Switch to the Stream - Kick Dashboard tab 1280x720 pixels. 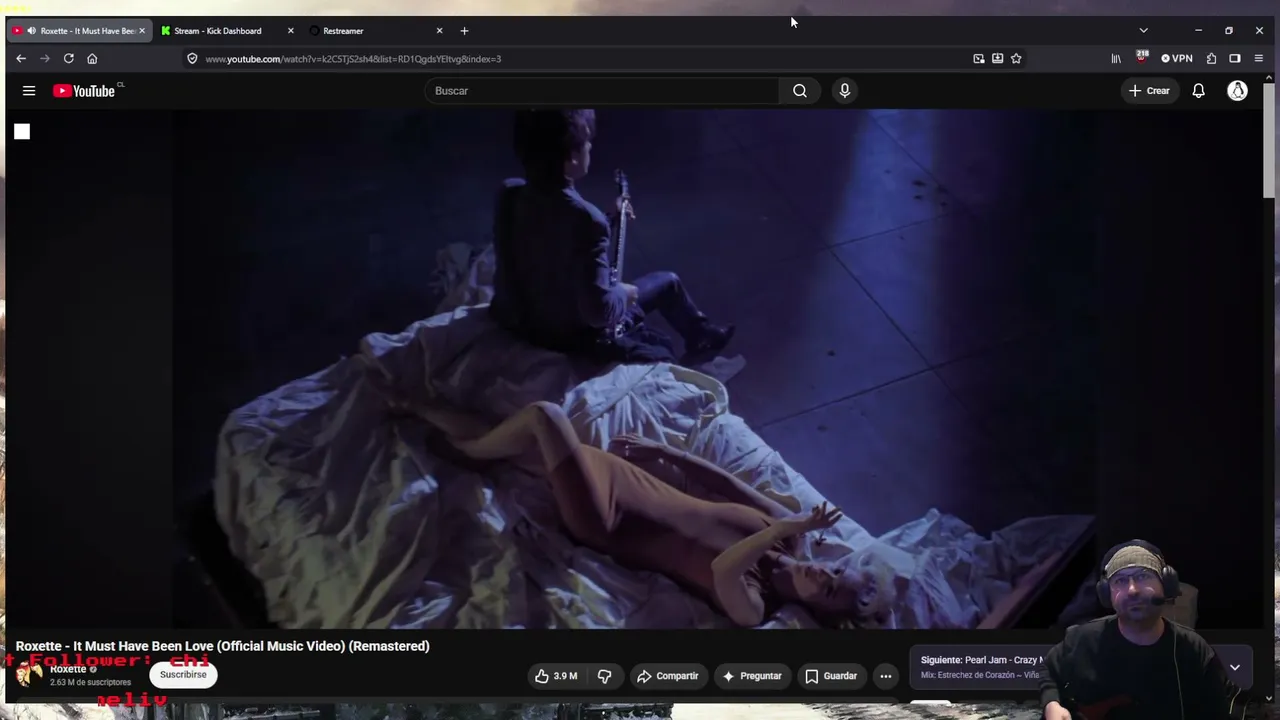pos(227,31)
